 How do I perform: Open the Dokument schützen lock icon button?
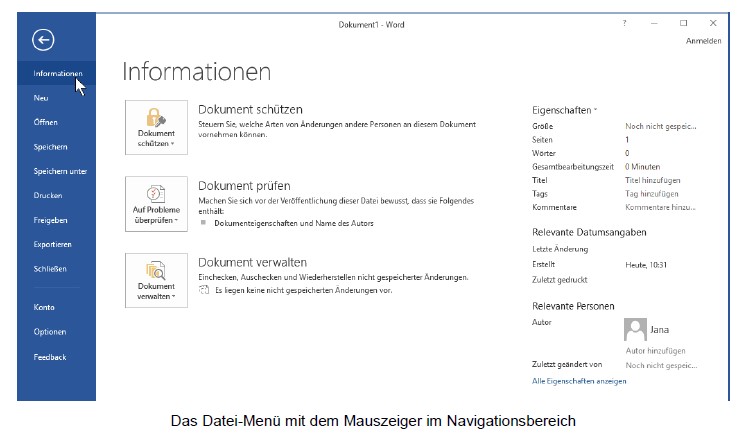coord(156,127)
